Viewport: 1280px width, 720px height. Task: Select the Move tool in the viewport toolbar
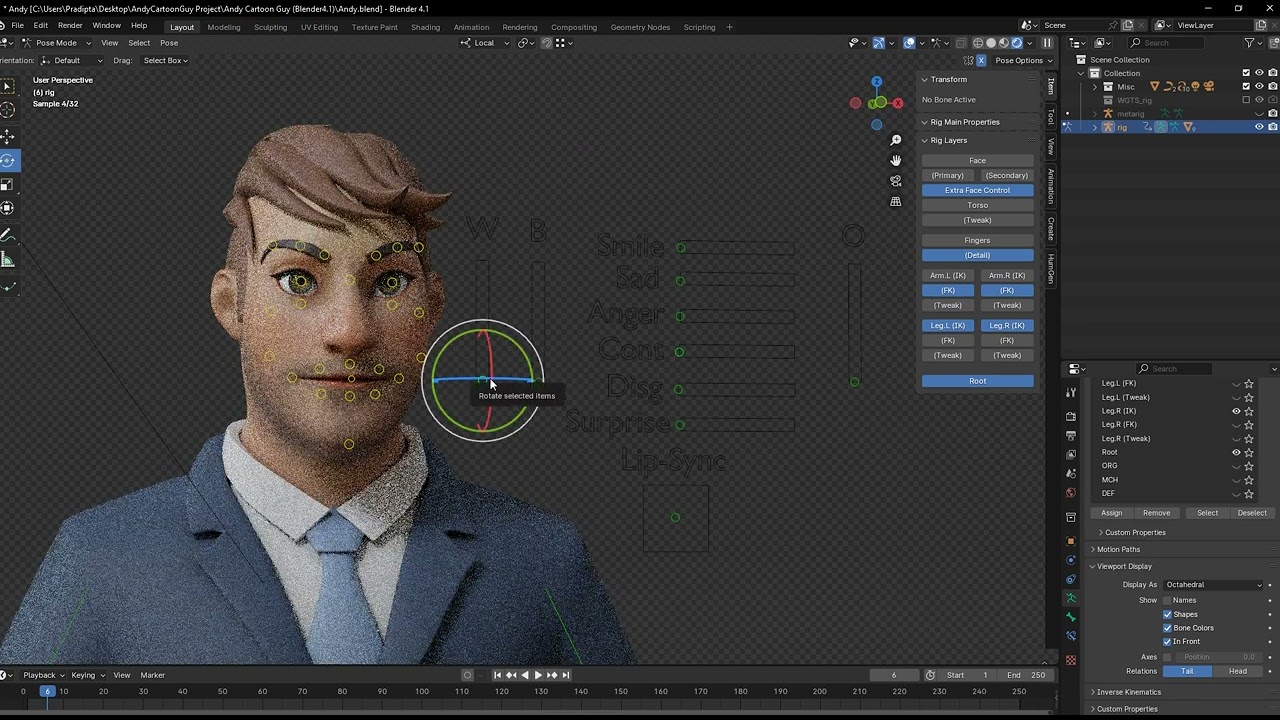(7, 136)
